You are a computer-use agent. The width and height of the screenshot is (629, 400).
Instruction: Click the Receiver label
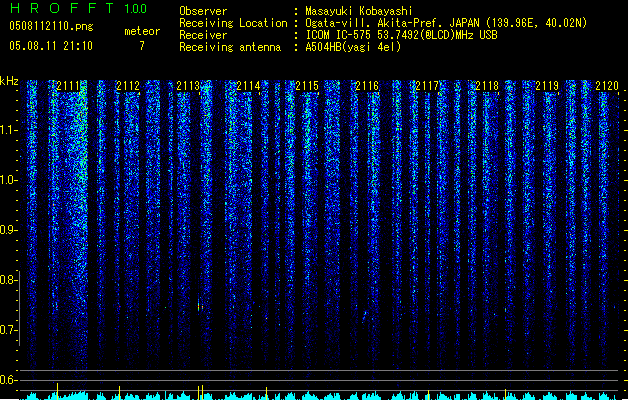pos(203,35)
